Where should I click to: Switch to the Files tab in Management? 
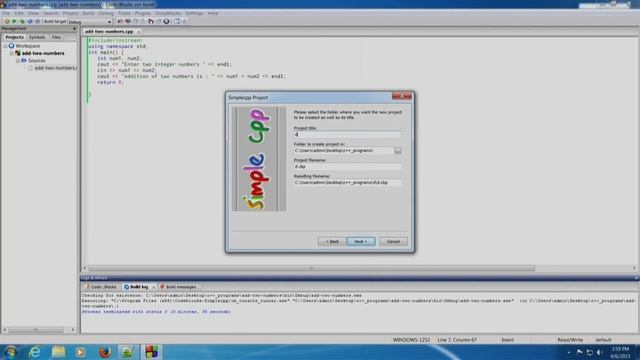56,37
